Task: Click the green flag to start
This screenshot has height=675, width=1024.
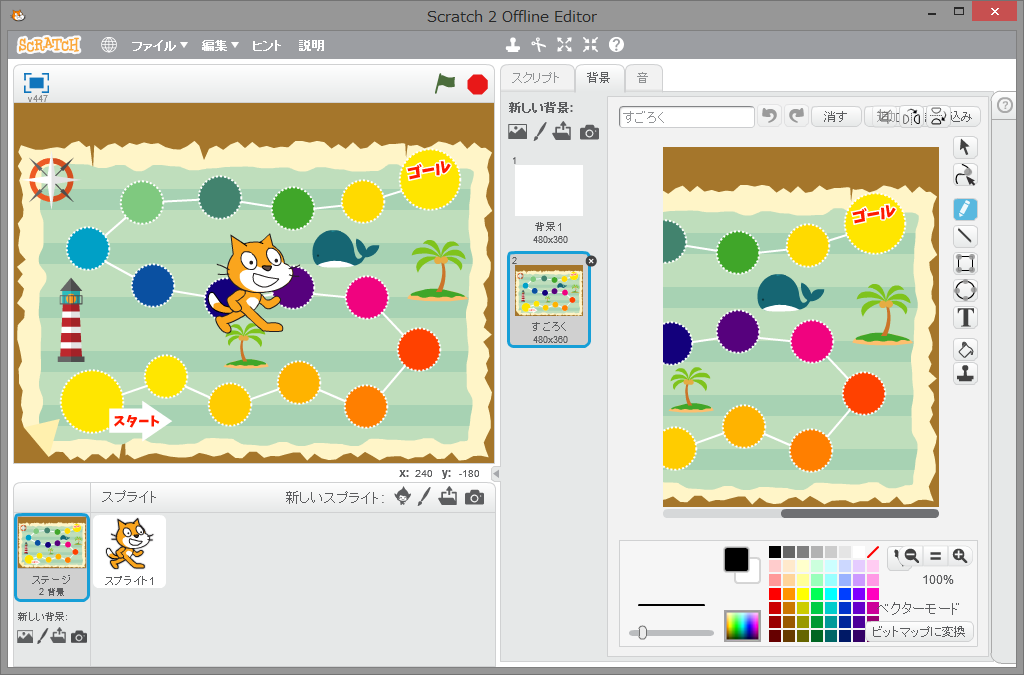Action: pyautogui.click(x=445, y=84)
